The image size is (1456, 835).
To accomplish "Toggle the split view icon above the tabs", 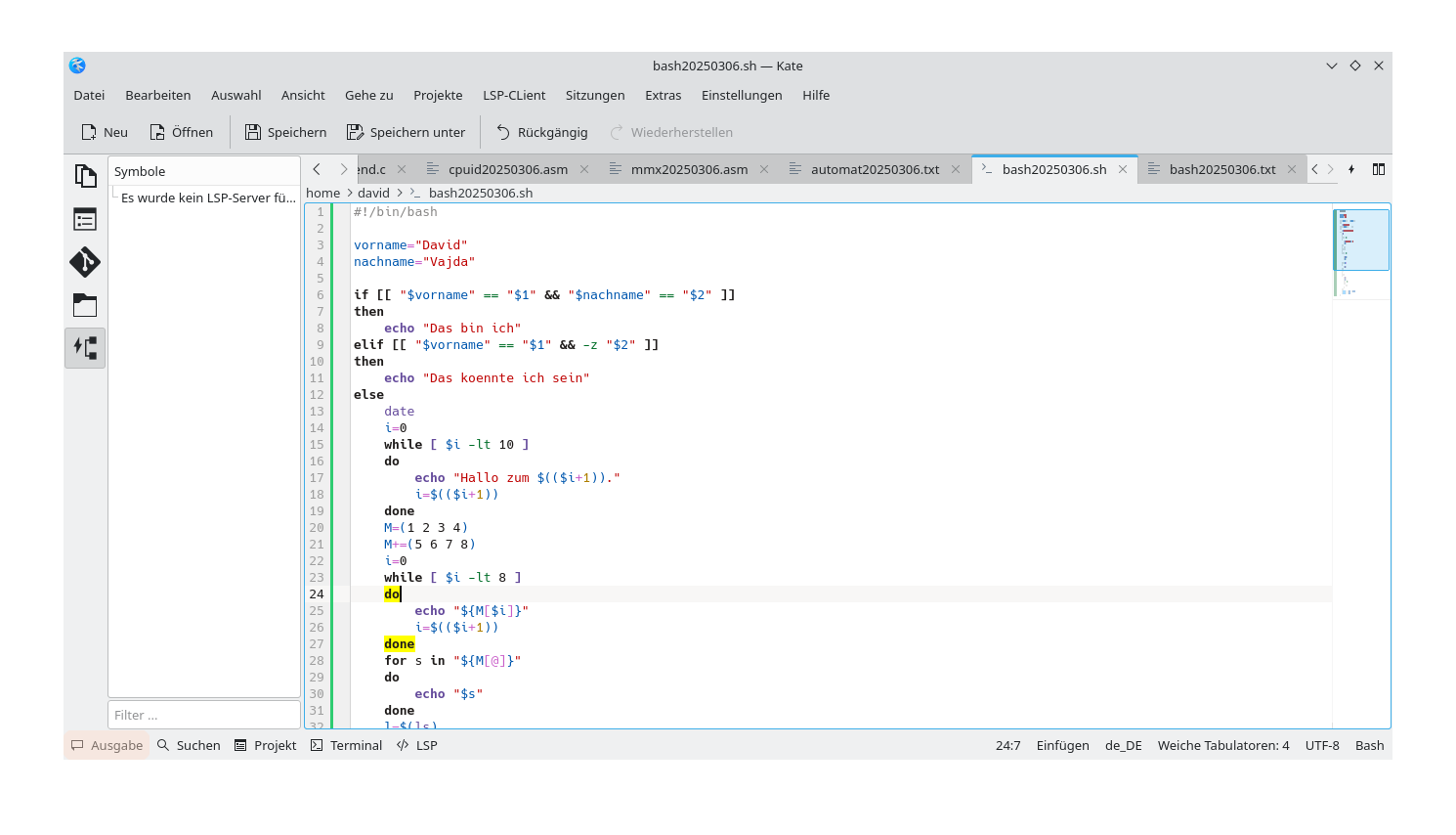I will [x=1378, y=168].
